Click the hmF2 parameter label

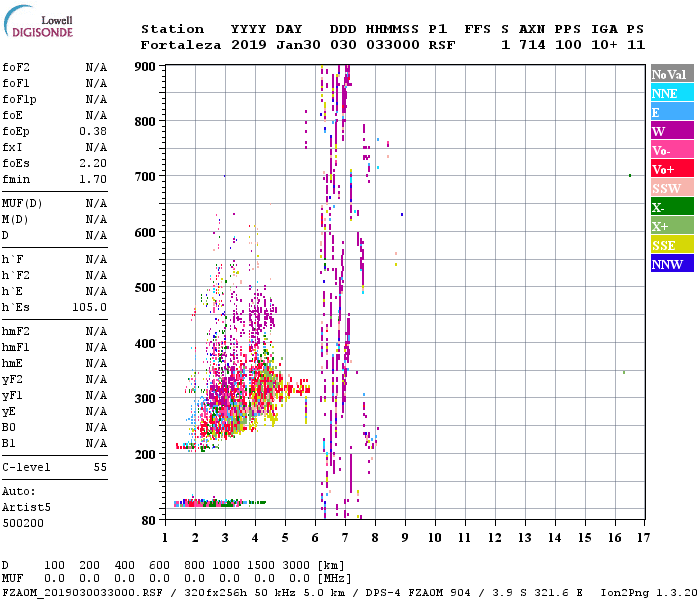point(16,332)
